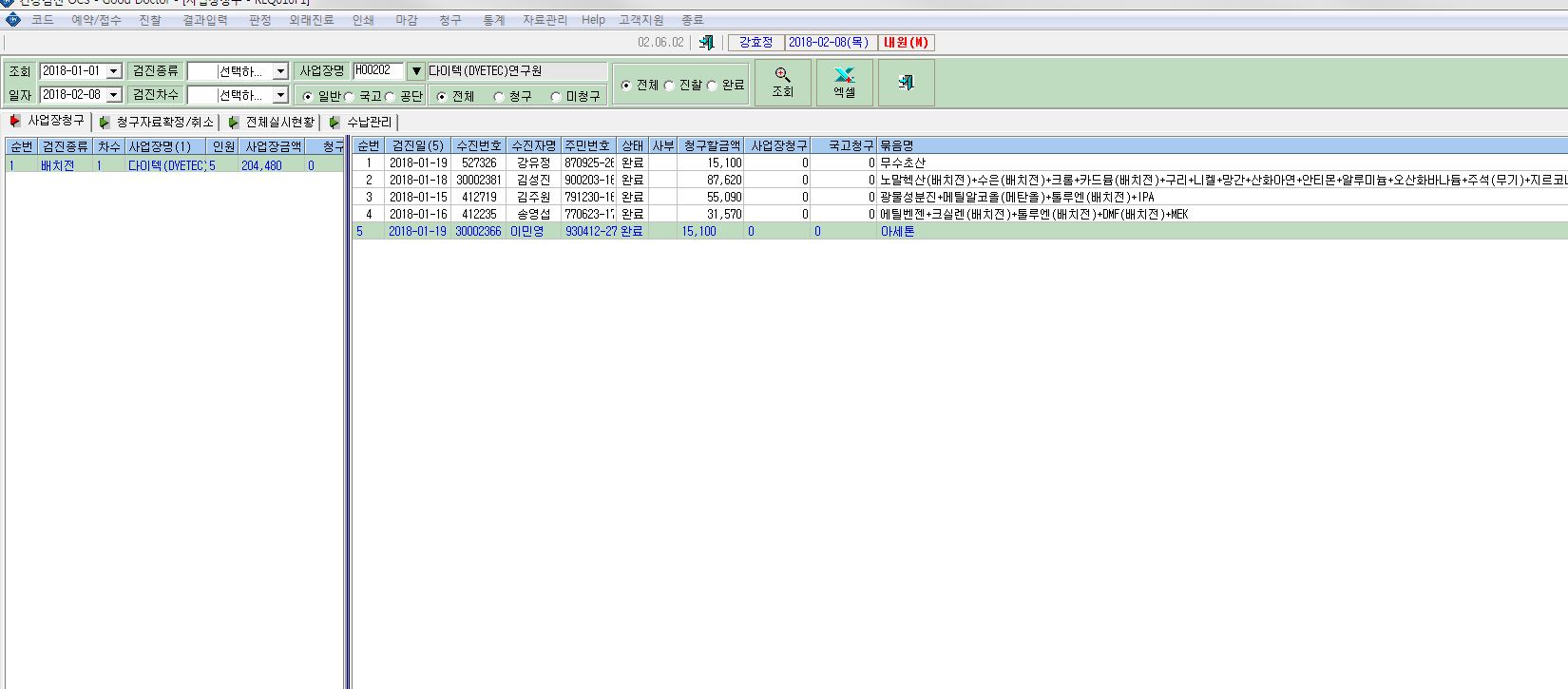Select the 국고 radio button
This screenshot has height=689, width=1568.
coord(349,97)
